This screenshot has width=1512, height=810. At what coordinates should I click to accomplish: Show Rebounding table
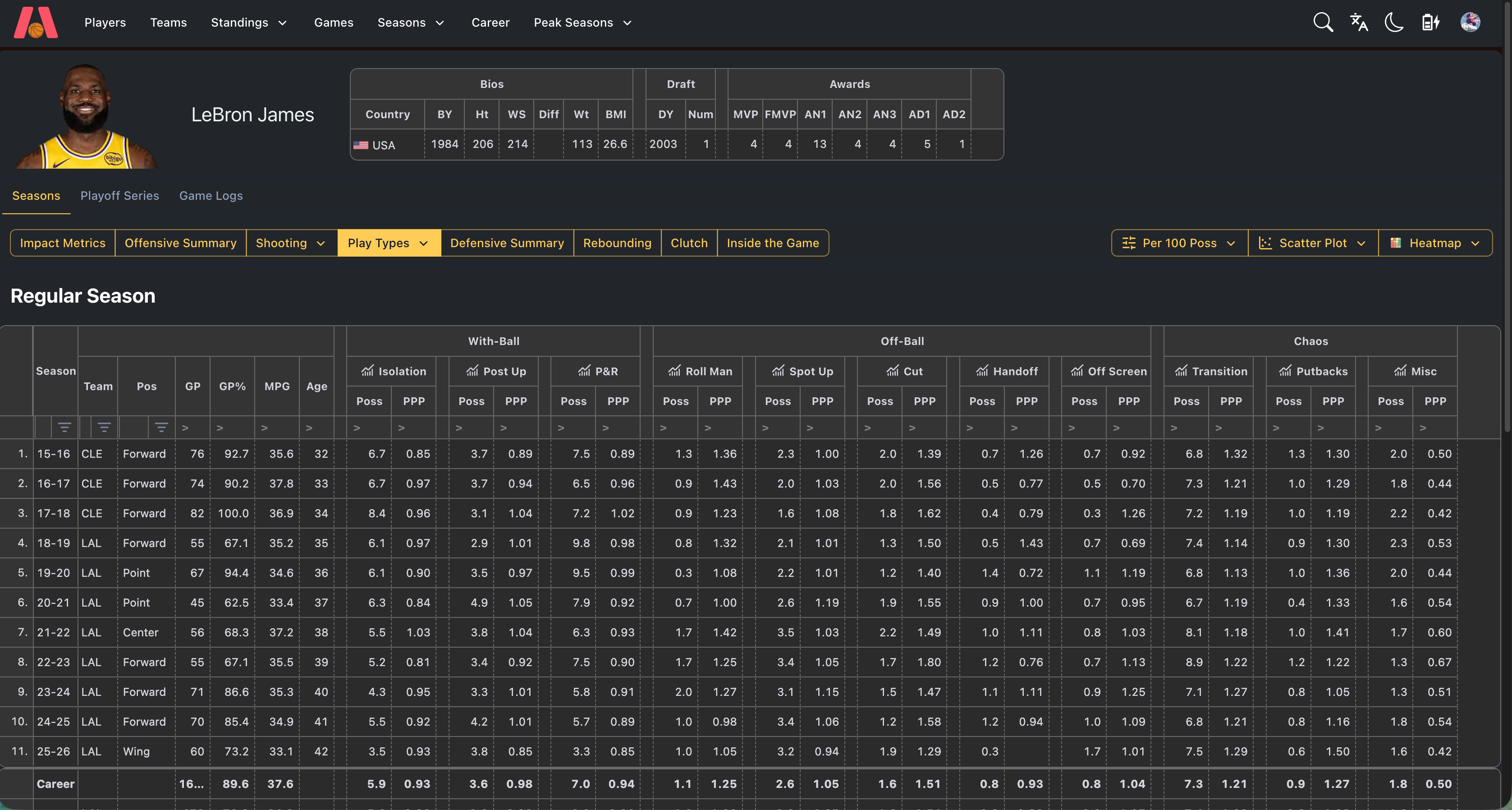click(617, 243)
